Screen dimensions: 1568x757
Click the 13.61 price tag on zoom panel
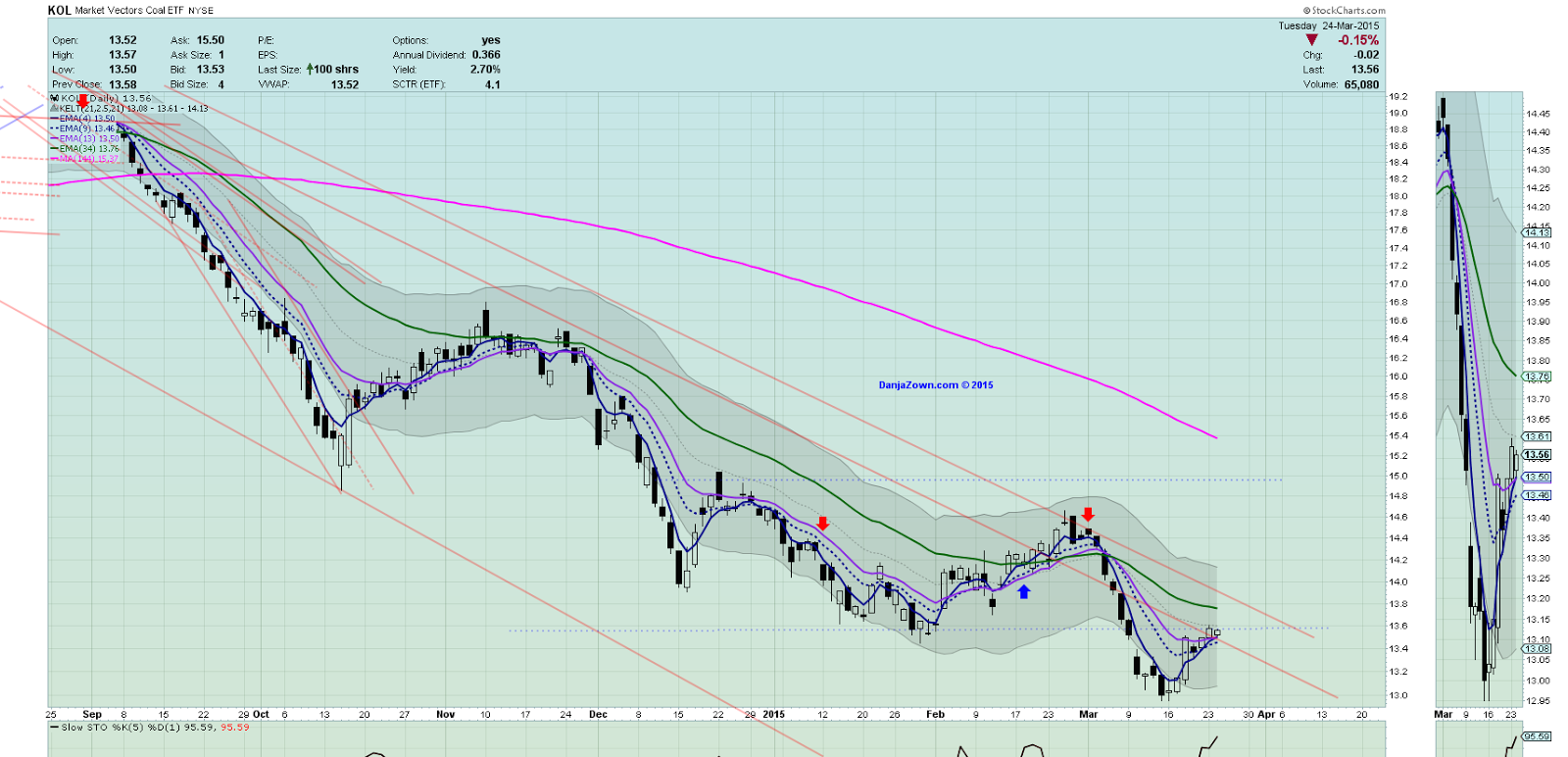tap(1538, 436)
